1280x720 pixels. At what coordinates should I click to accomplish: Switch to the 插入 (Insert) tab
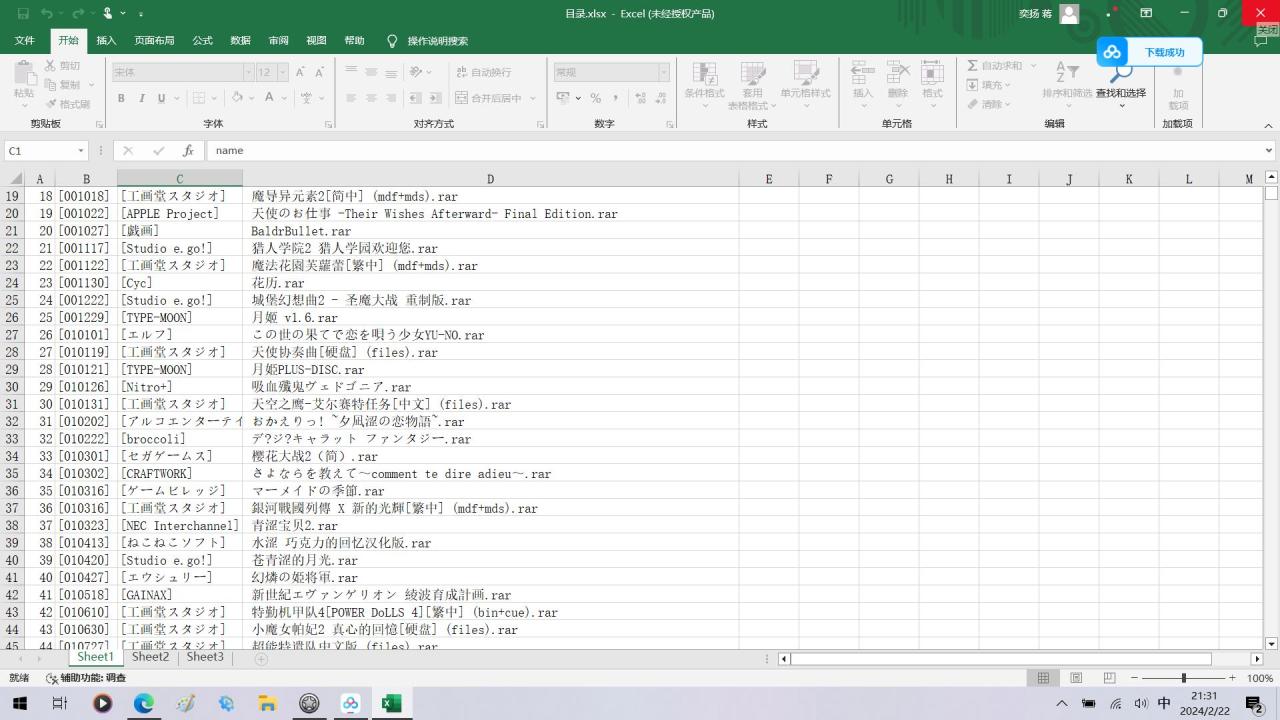pyautogui.click(x=106, y=41)
